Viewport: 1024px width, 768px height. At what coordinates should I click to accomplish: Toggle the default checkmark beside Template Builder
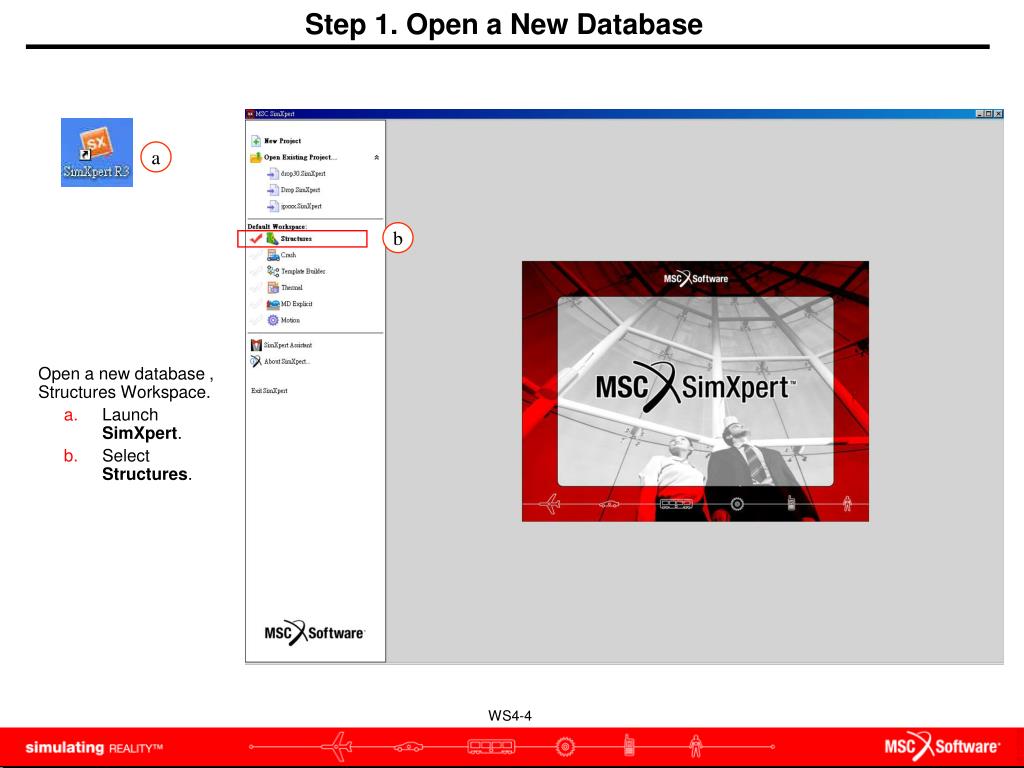click(255, 271)
